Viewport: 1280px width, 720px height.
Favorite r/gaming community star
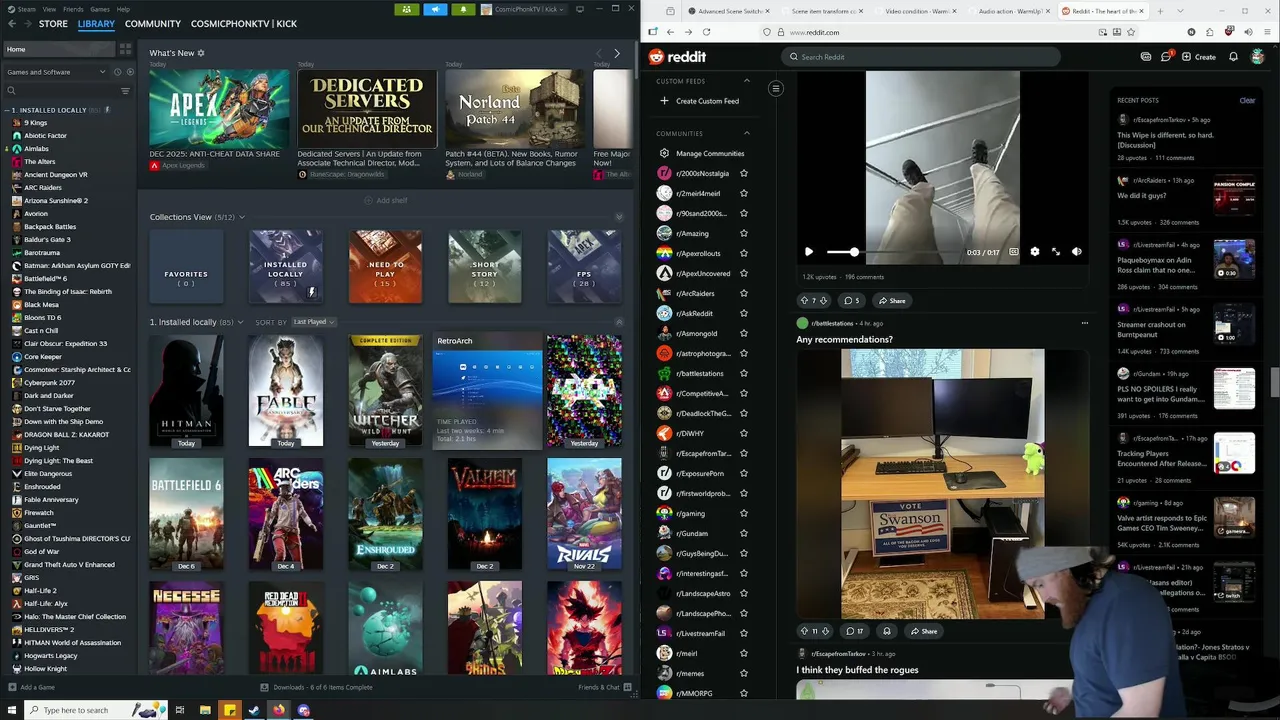click(x=743, y=513)
